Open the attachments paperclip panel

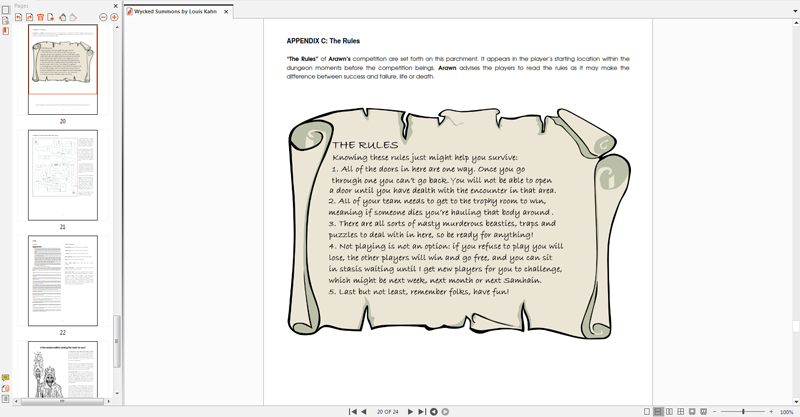point(5,388)
